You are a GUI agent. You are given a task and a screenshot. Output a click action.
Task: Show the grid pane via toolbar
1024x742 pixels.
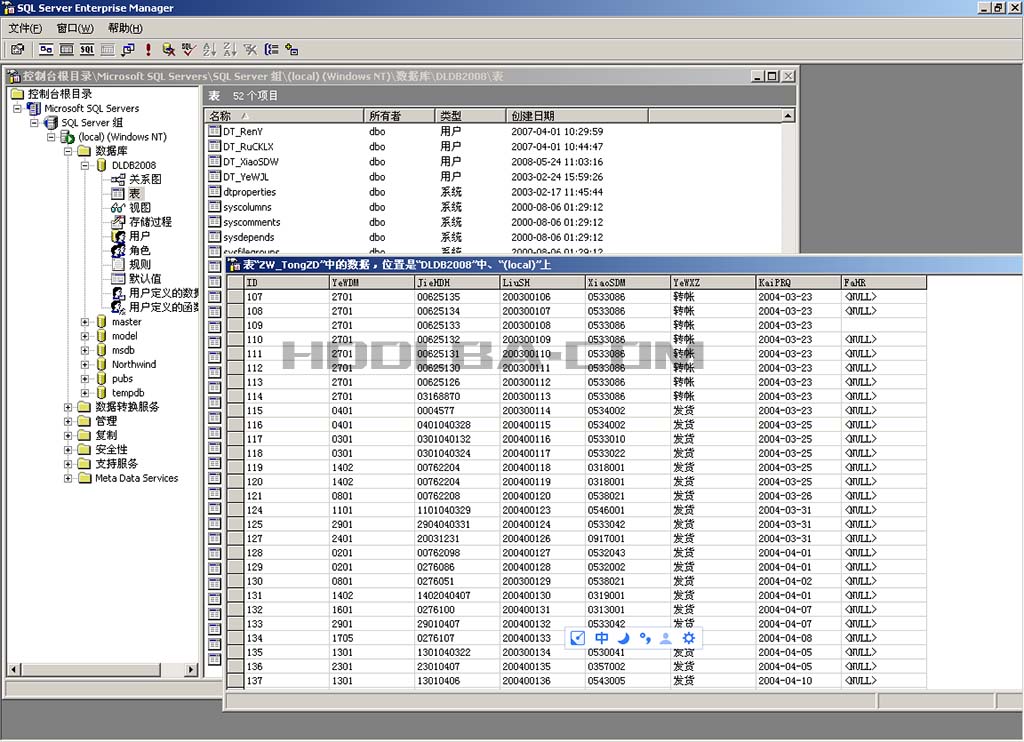67,49
